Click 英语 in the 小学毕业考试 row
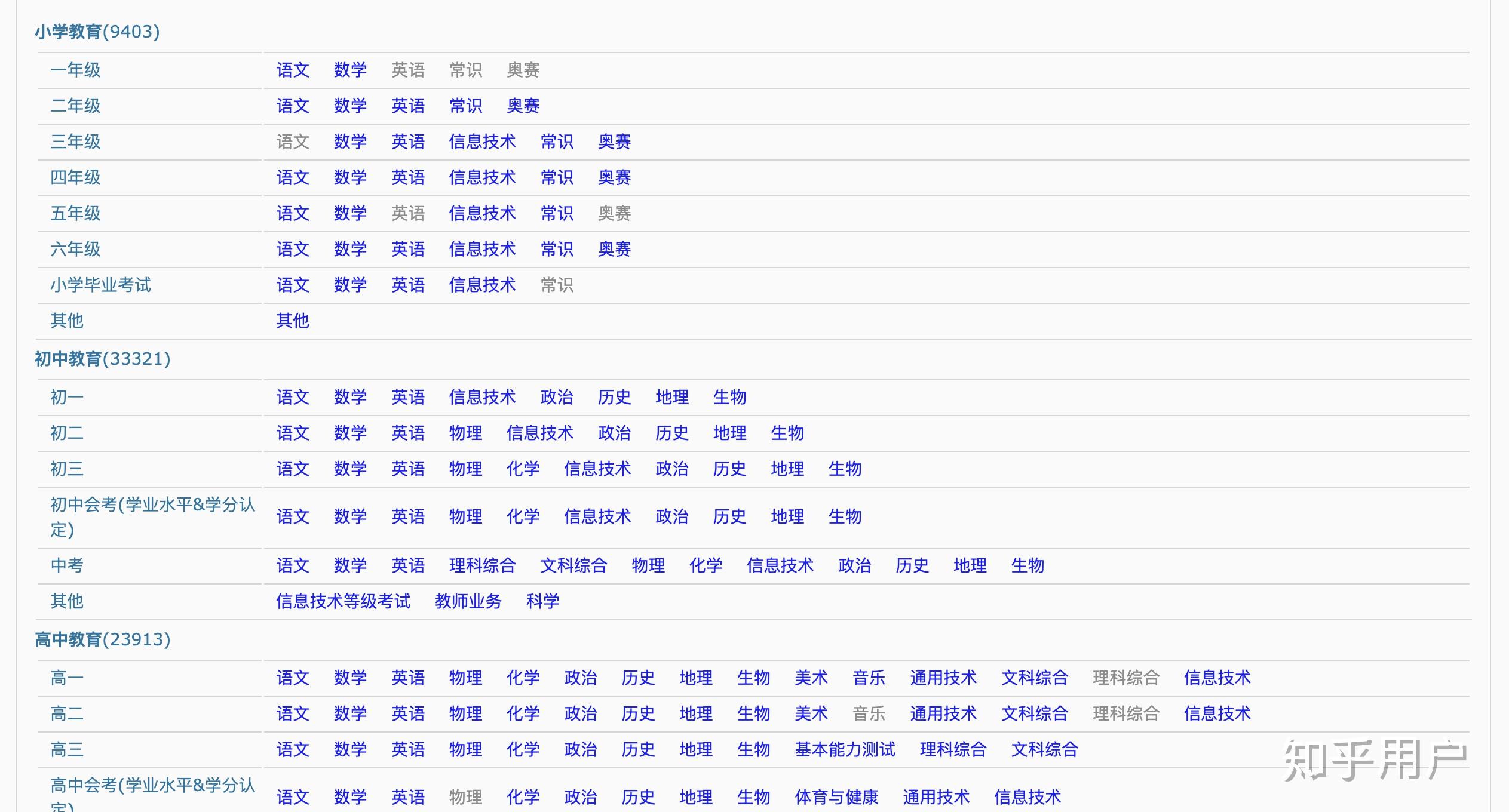 coord(408,285)
